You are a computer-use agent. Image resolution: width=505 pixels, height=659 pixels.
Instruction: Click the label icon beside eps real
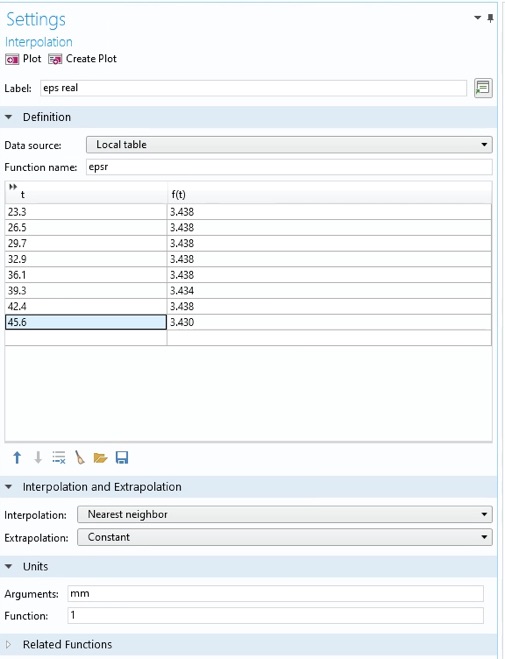coord(483,88)
